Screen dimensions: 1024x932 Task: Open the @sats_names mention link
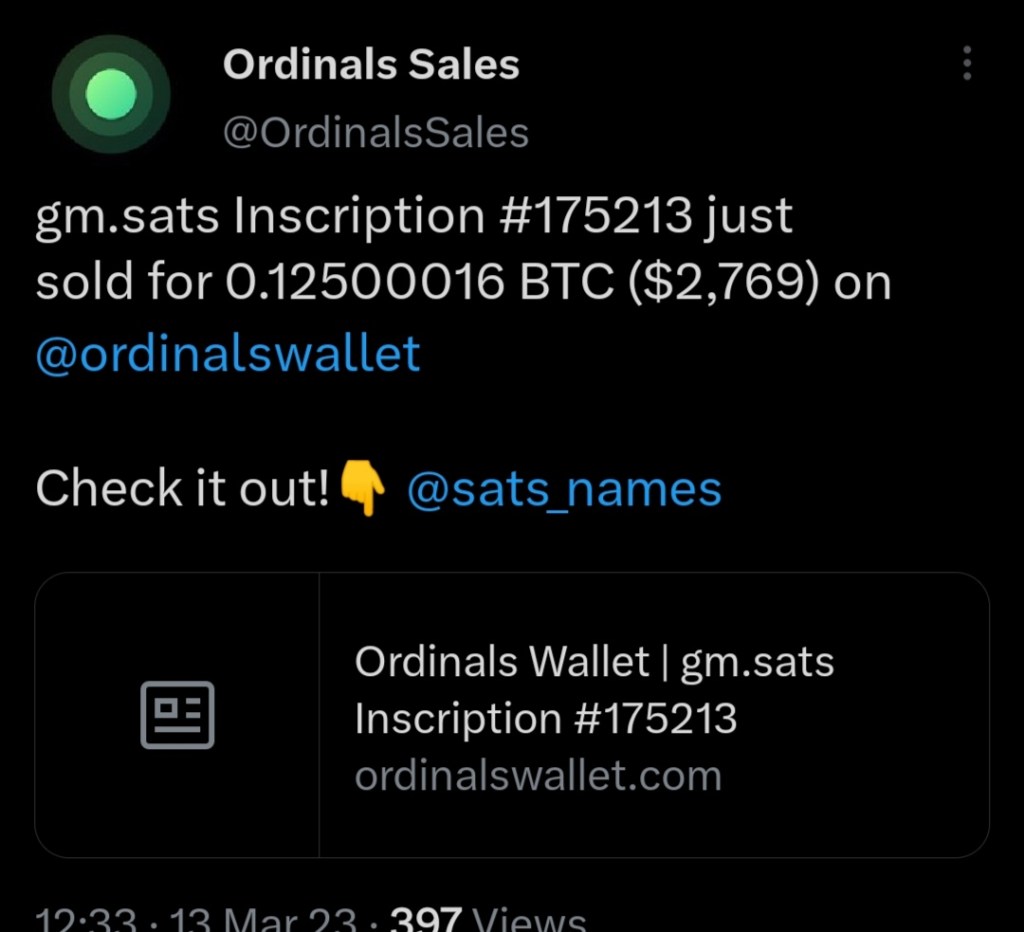[564, 490]
